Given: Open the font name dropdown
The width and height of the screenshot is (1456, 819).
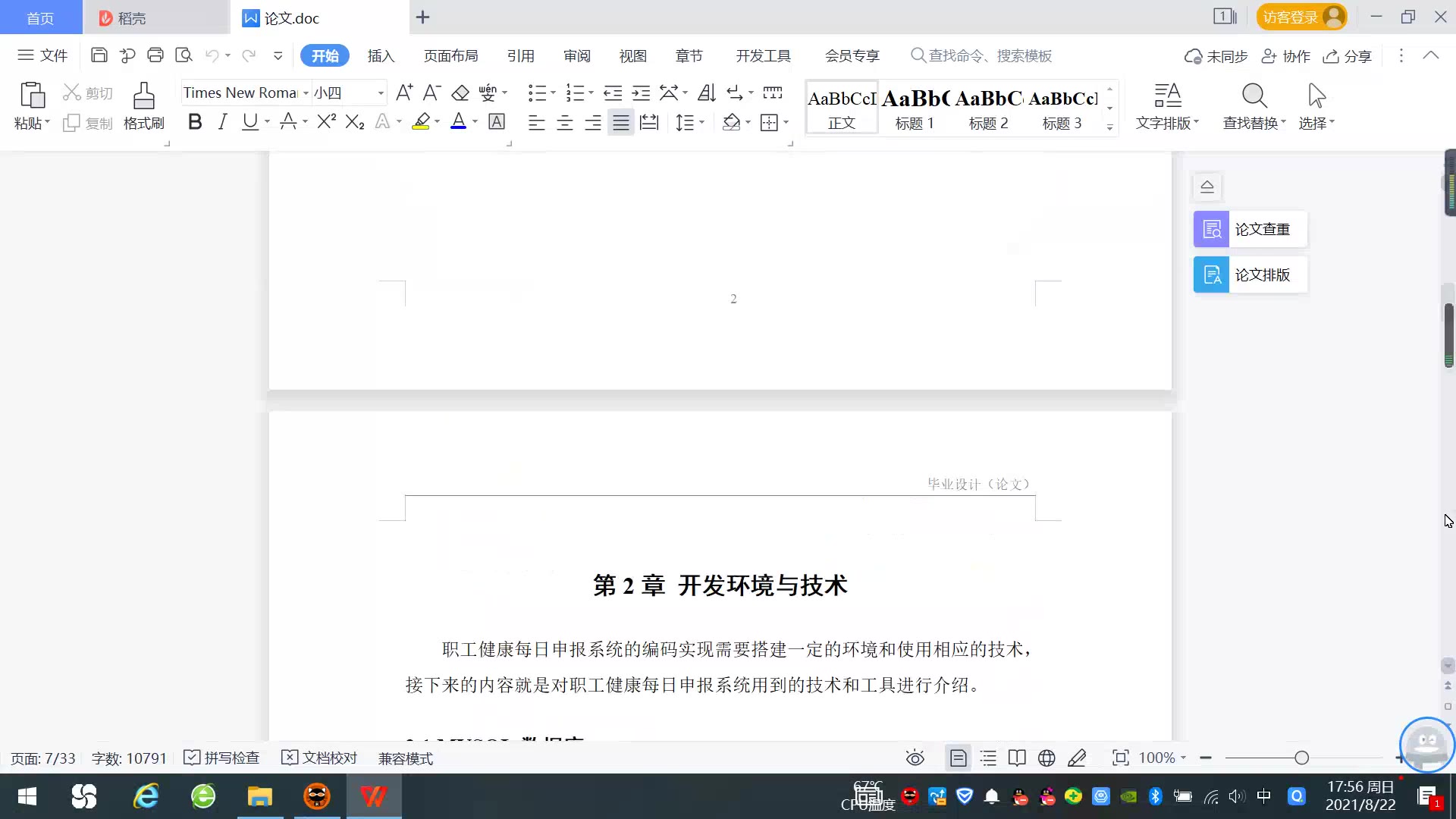Looking at the screenshot, I should 306,93.
